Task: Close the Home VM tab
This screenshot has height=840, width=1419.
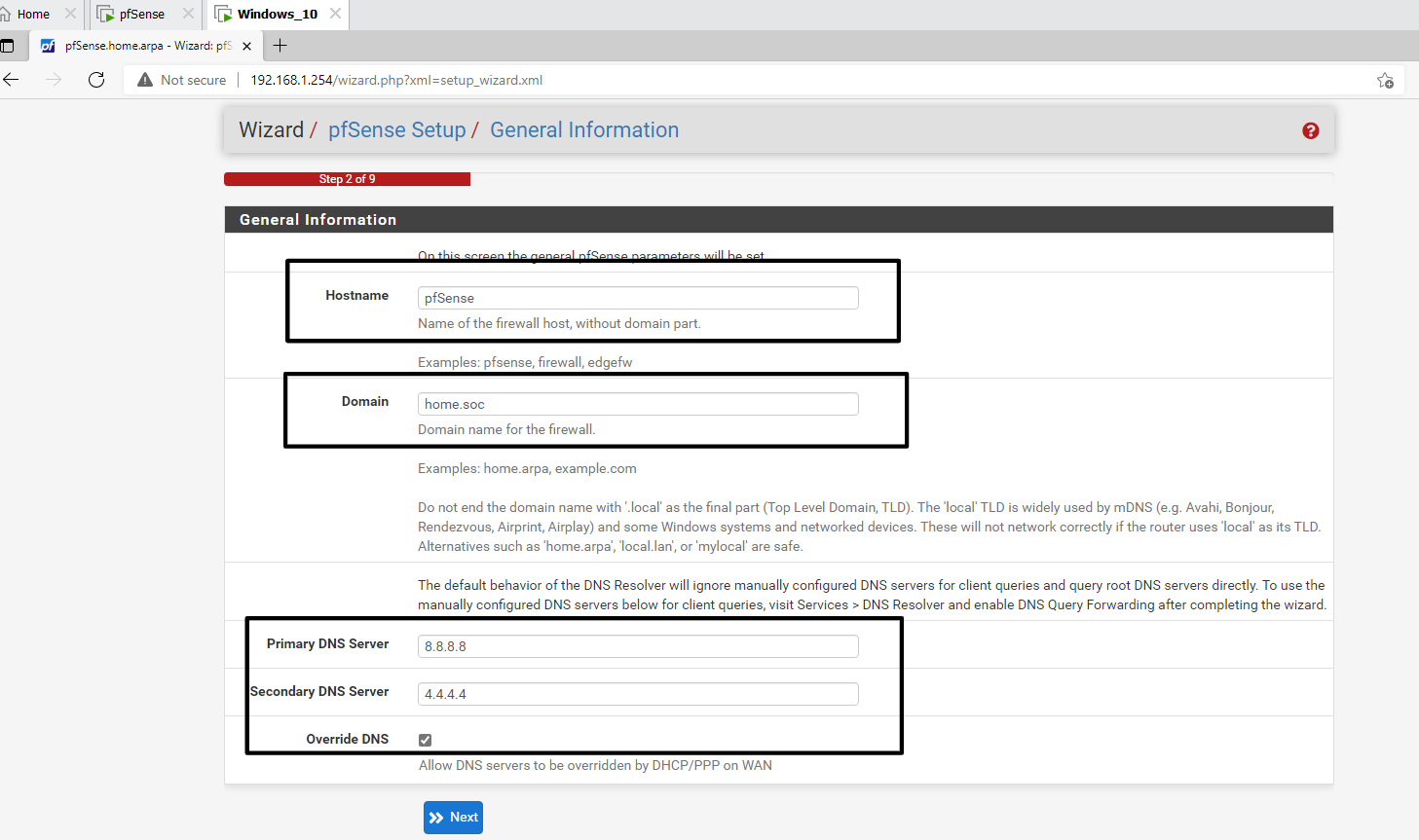Action: [70, 14]
